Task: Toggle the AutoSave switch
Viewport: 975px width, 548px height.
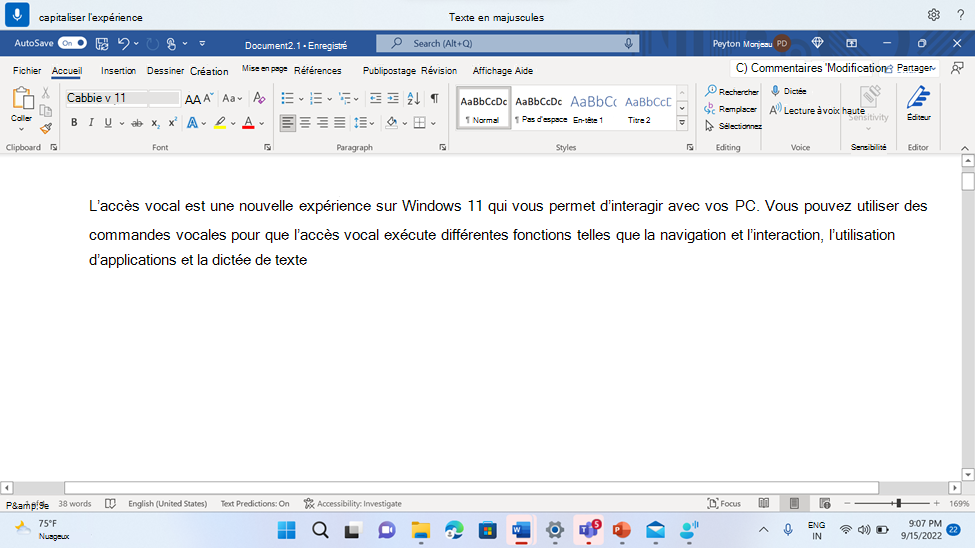Action: tap(72, 43)
